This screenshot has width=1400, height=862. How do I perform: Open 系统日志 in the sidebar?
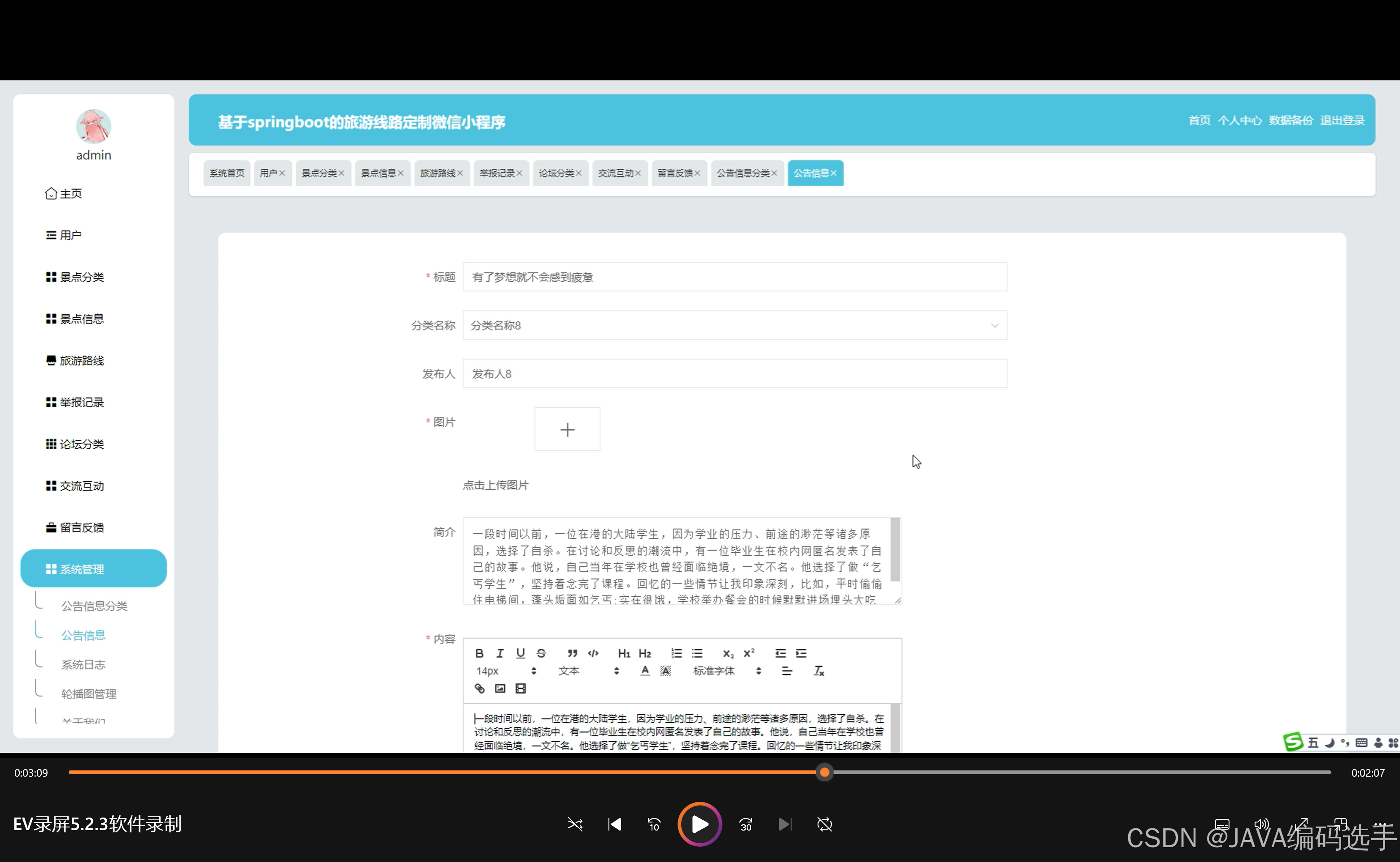[x=83, y=665]
